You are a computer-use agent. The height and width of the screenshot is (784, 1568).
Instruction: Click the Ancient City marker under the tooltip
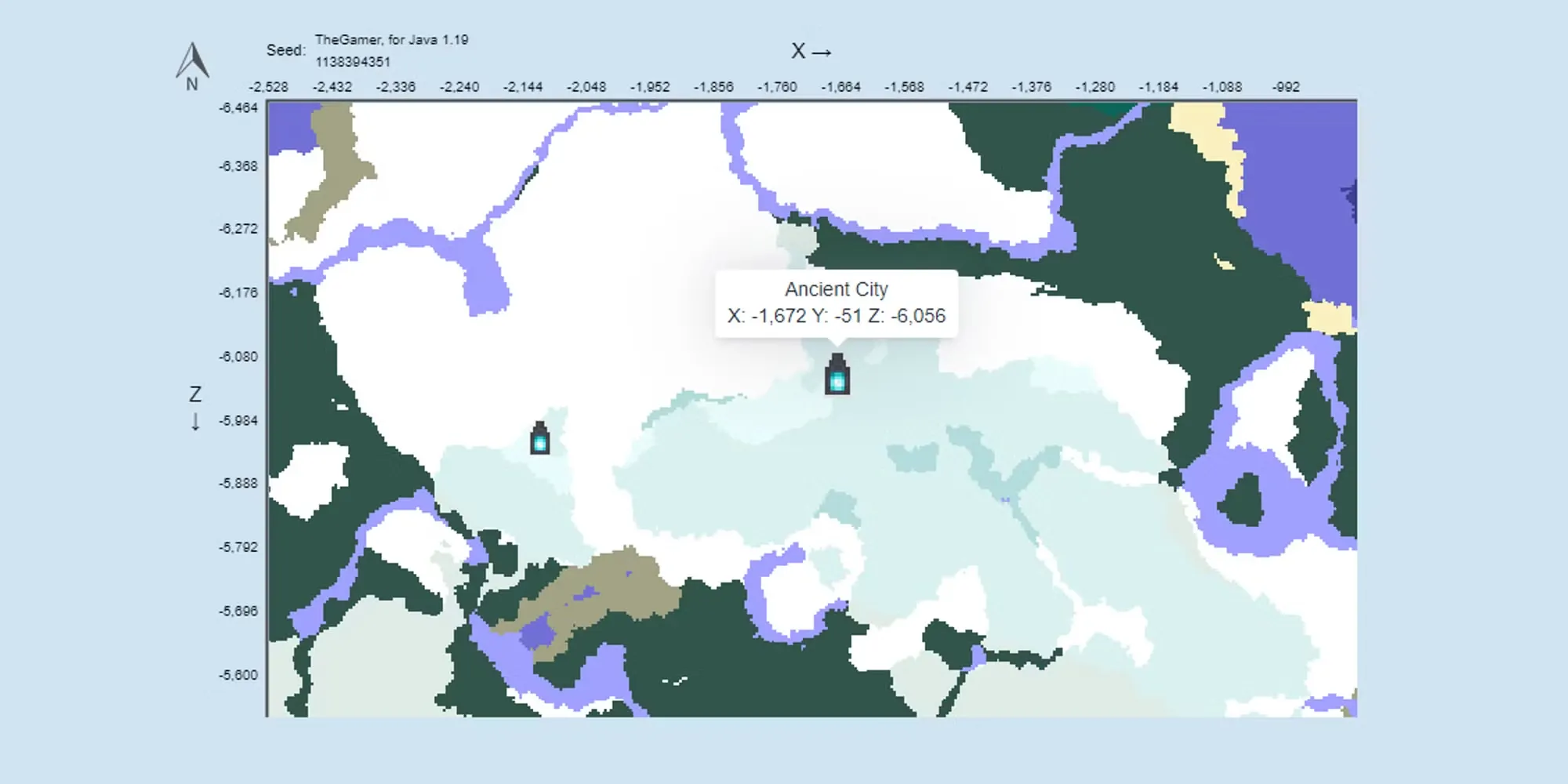(837, 374)
